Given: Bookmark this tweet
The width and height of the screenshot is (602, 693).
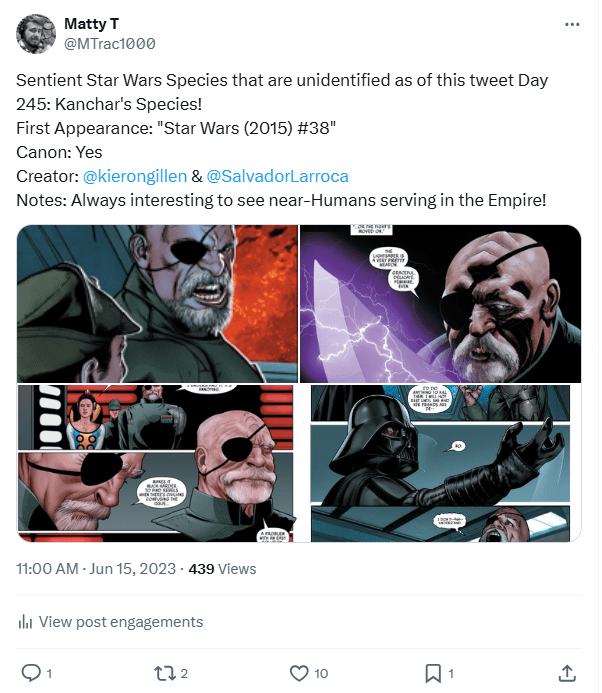Looking at the screenshot, I should click(x=433, y=672).
